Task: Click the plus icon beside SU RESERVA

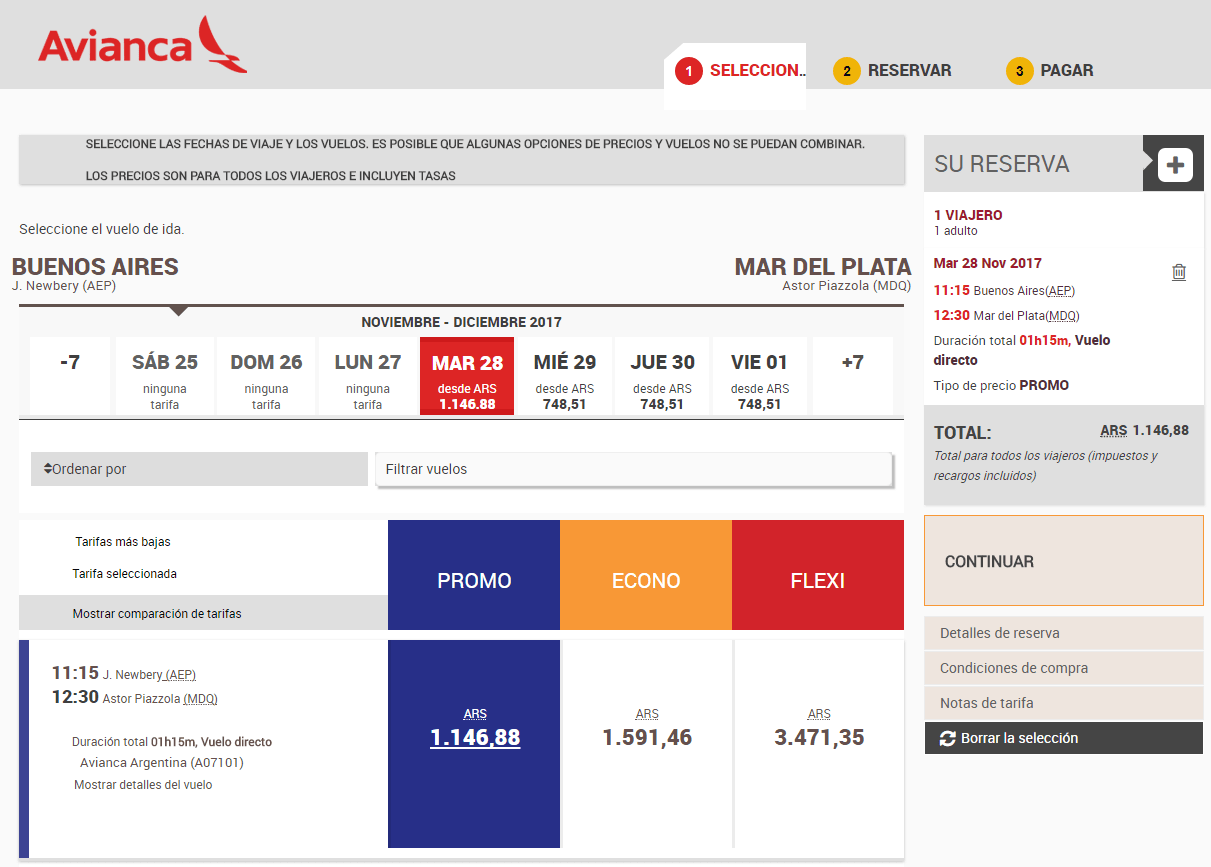Action: point(1172,162)
